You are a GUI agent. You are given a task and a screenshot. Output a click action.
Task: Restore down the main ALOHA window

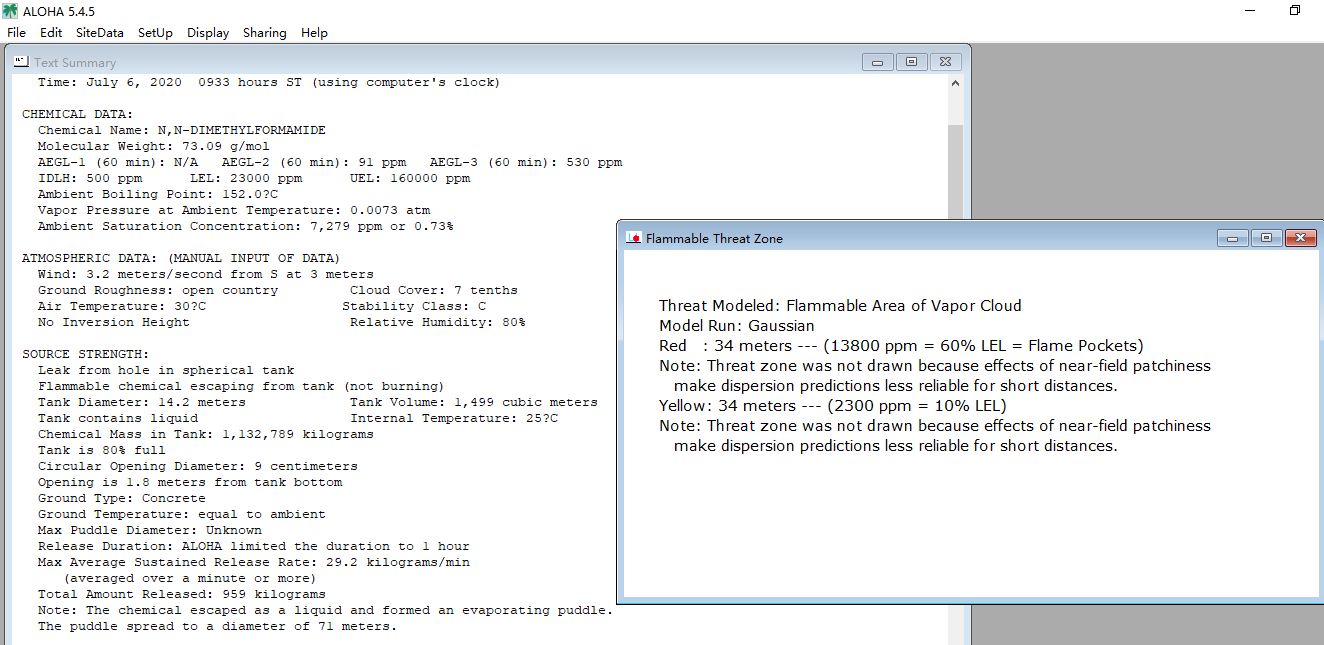[x=1295, y=10]
